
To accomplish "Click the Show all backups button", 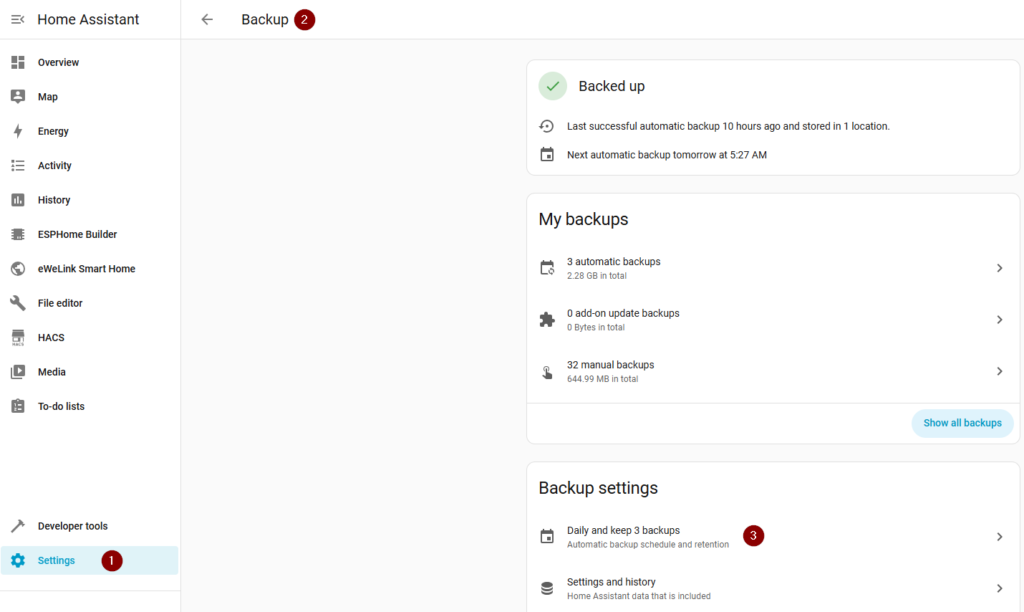I will click(x=962, y=423).
